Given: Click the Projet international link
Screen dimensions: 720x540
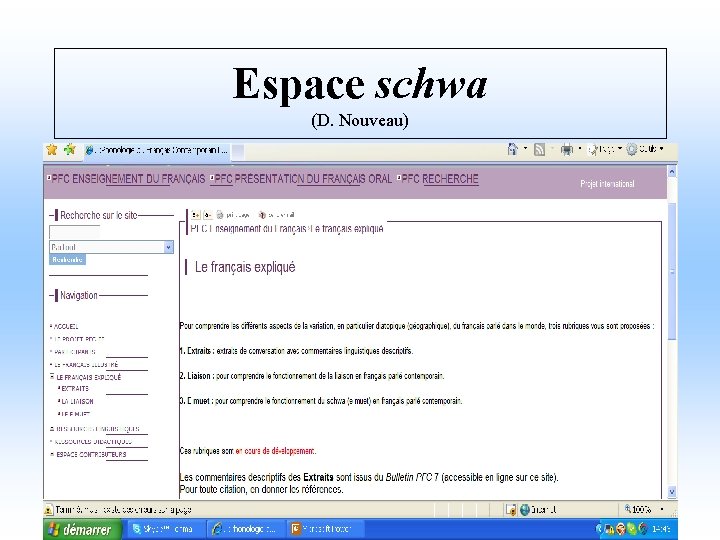Looking at the screenshot, I should 608,184.
